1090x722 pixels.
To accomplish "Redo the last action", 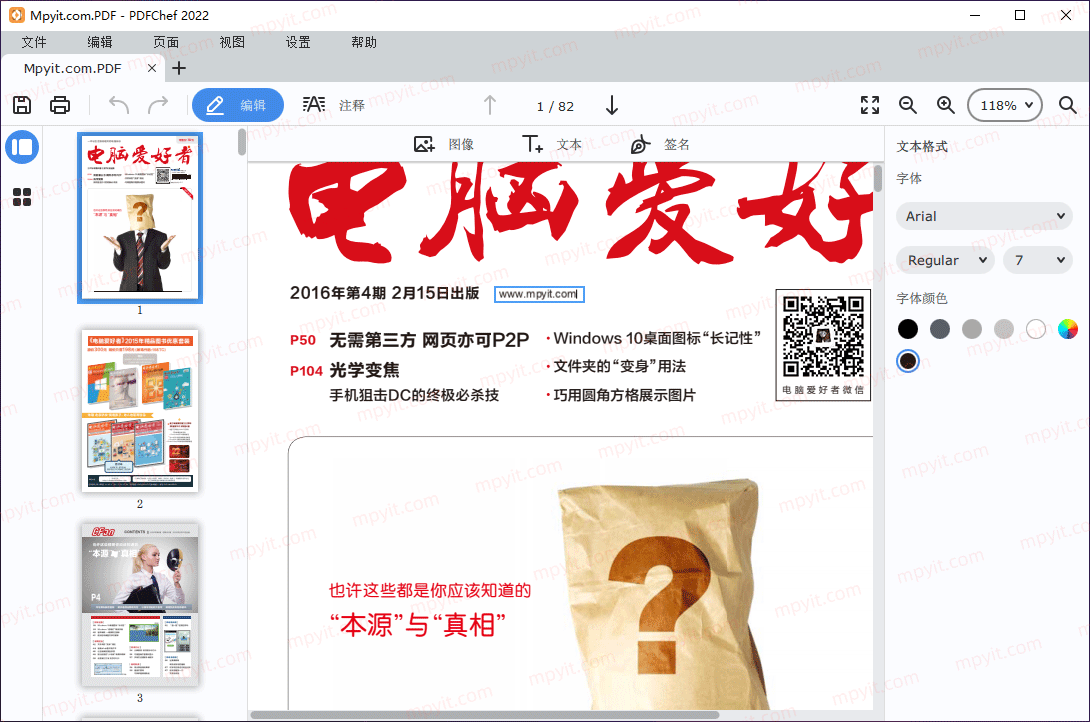I will (158, 105).
